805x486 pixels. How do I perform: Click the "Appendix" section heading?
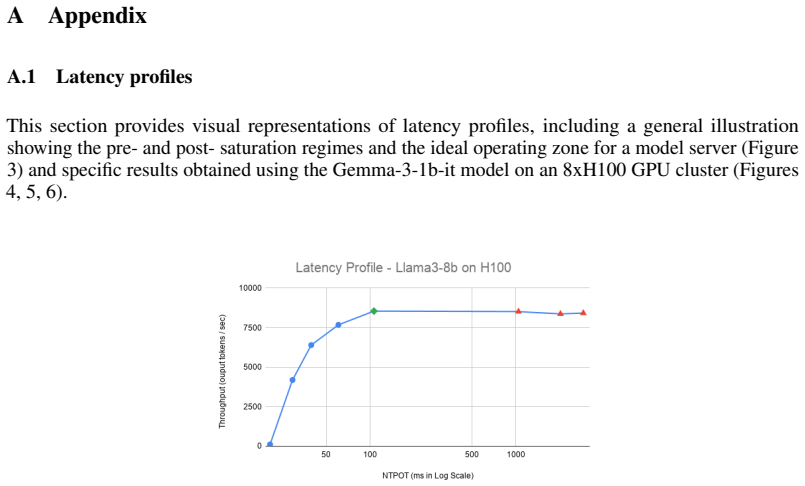tap(97, 15)
